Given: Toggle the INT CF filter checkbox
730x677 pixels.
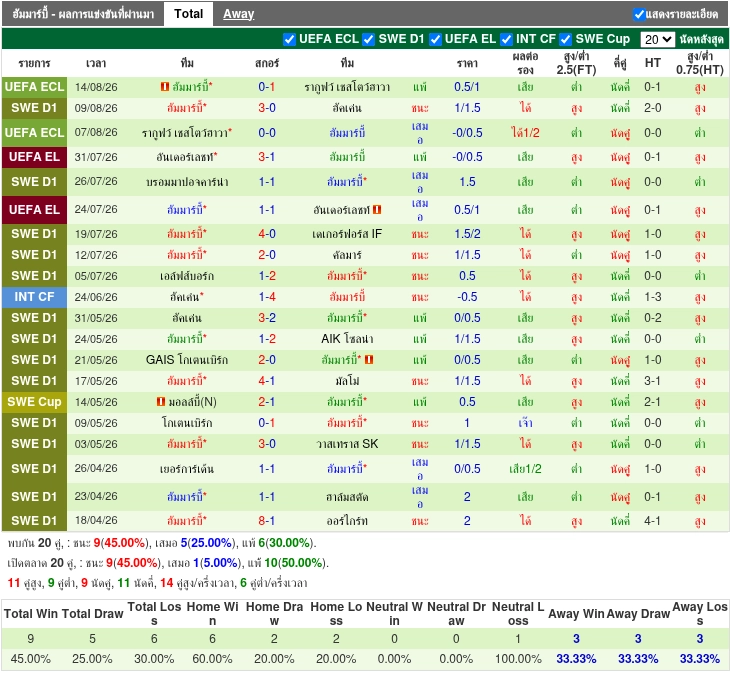Looking at the screenshot, I should pos(507,40).
